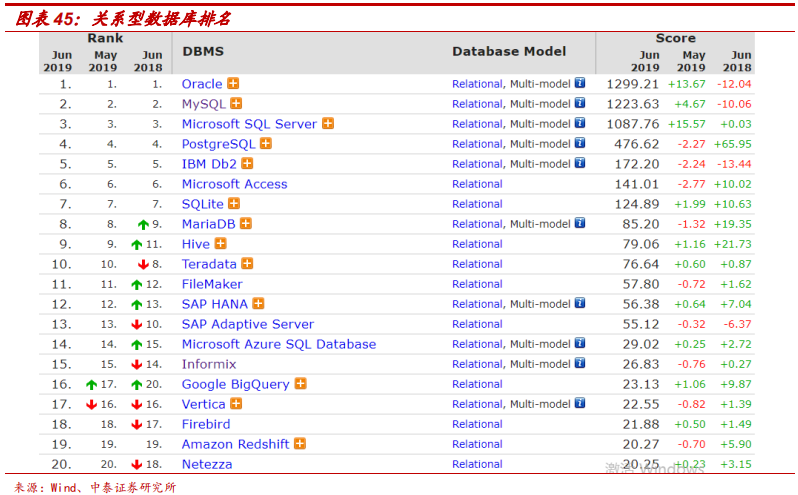This screenshot has width=798, height=495.
Task: Click the blue info icon in Oracle row
Action: click(x=580, y=83)
